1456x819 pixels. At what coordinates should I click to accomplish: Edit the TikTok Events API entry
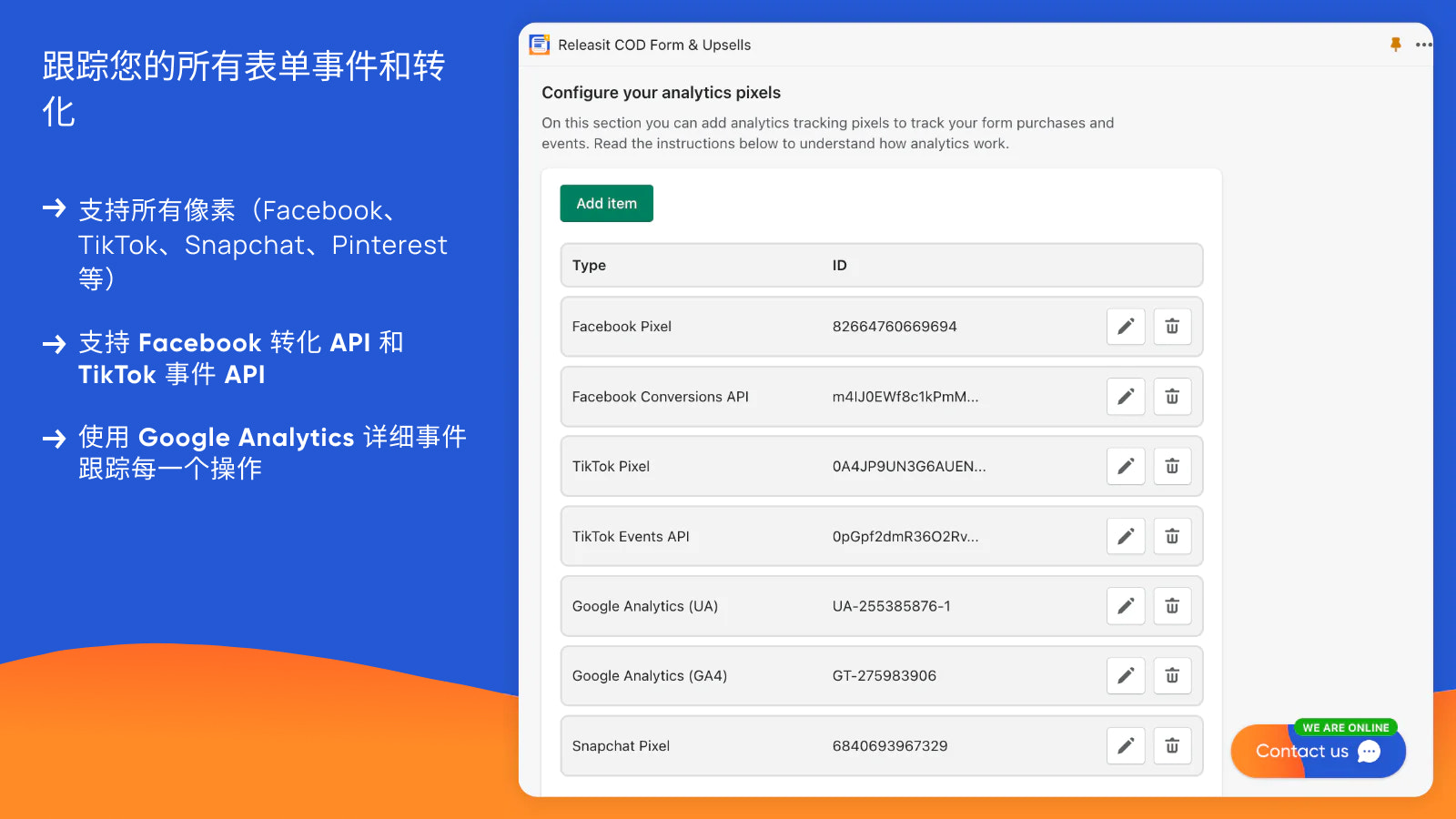pyautogui.click(x=1126, y=536)
